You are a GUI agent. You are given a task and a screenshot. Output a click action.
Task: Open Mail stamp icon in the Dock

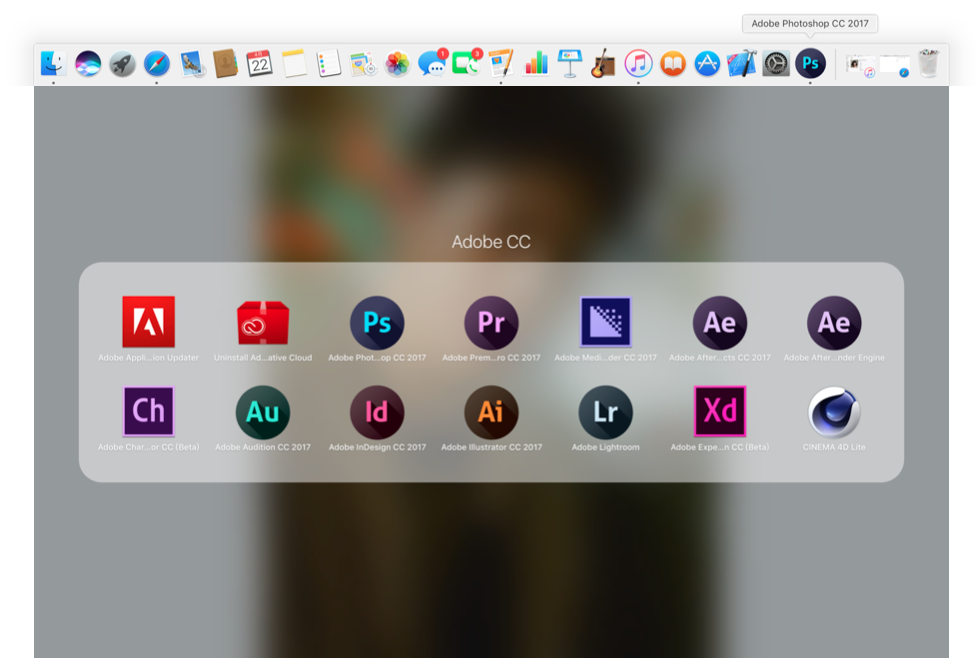[x=192, y=64]
